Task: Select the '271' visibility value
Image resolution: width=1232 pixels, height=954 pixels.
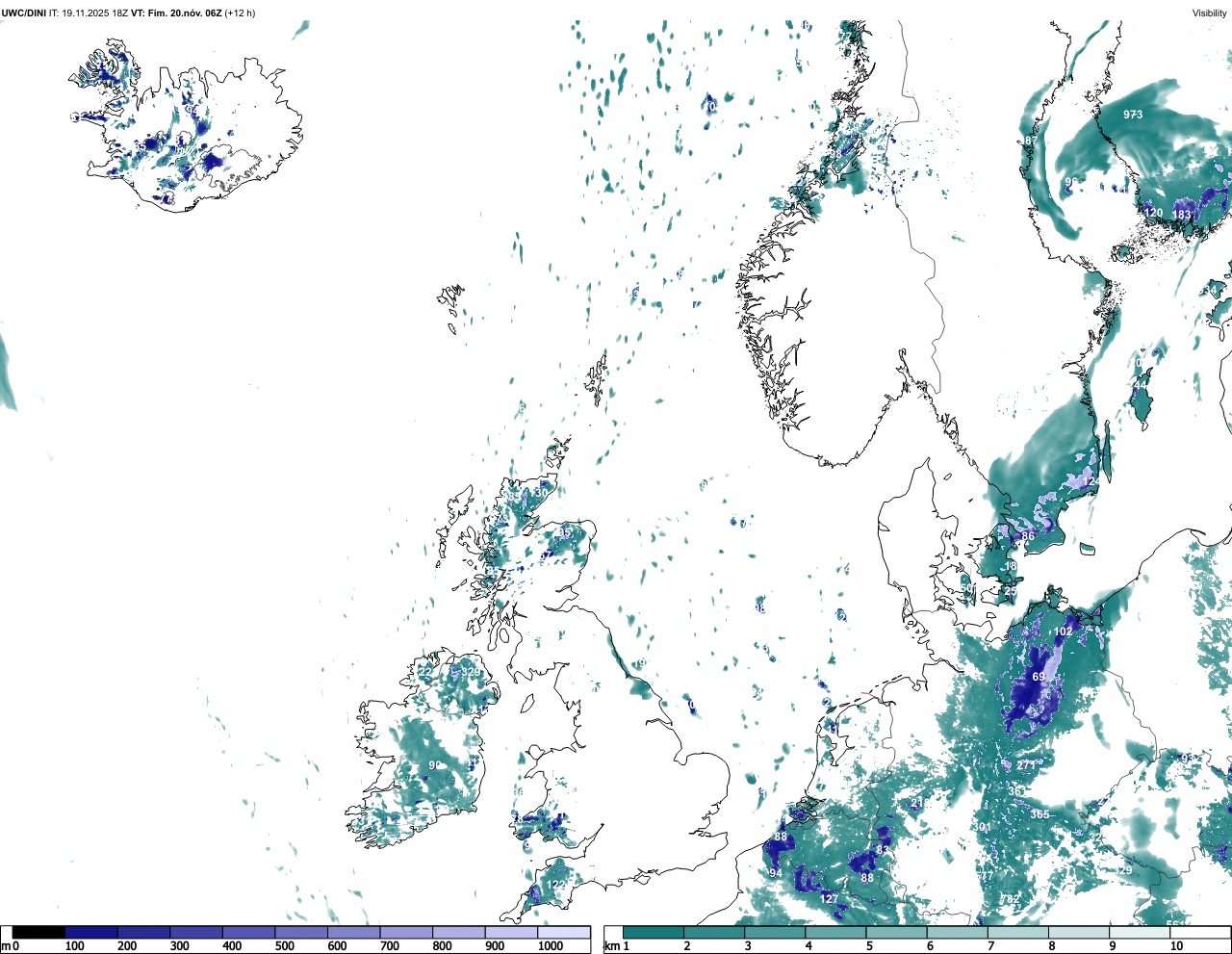Action: click(1027, 765)
